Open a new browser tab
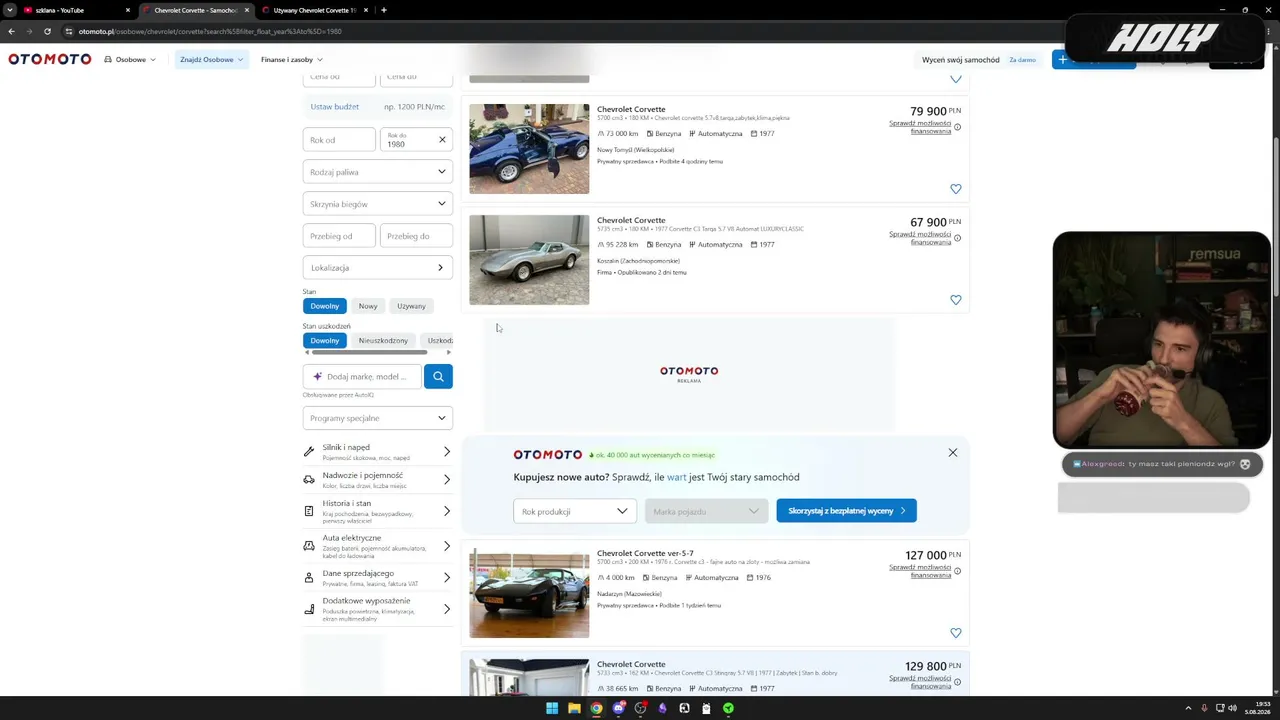Viewport: 1280px width, 720px height. click(384, 10)
